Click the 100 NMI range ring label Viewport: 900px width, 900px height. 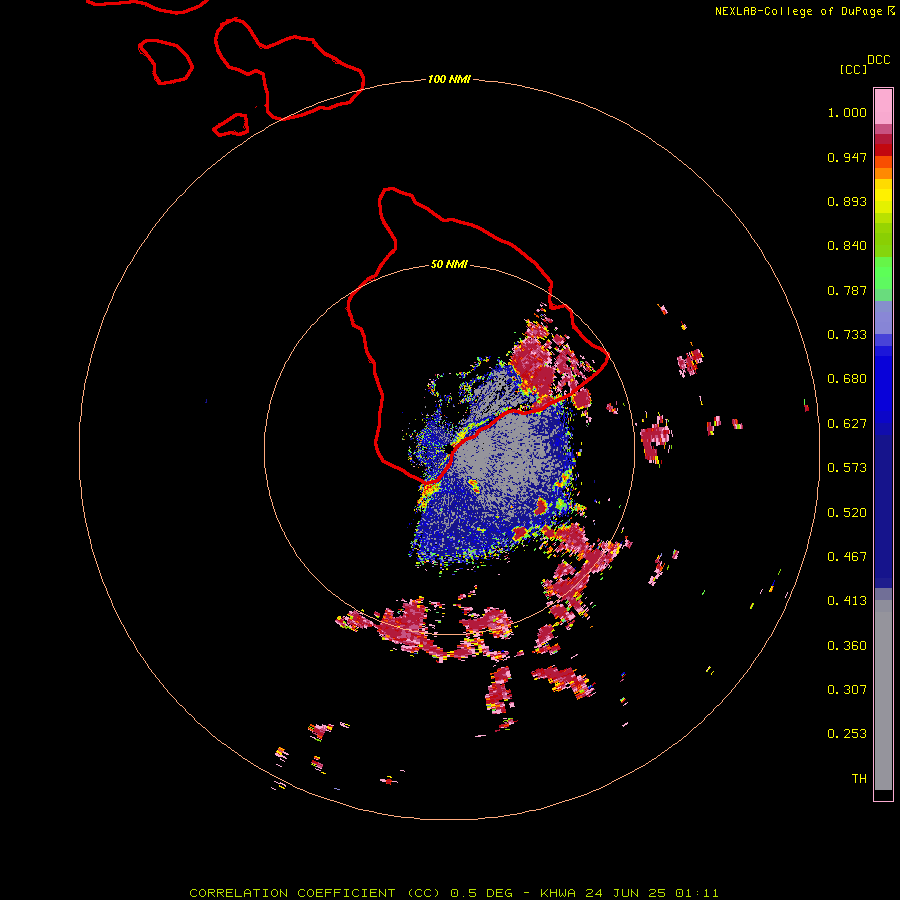449,79
